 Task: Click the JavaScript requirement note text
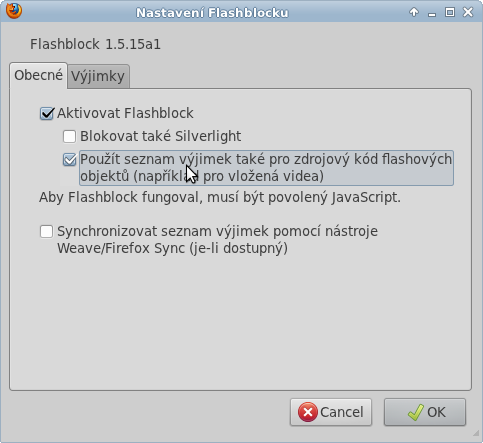tap(220, 197)
